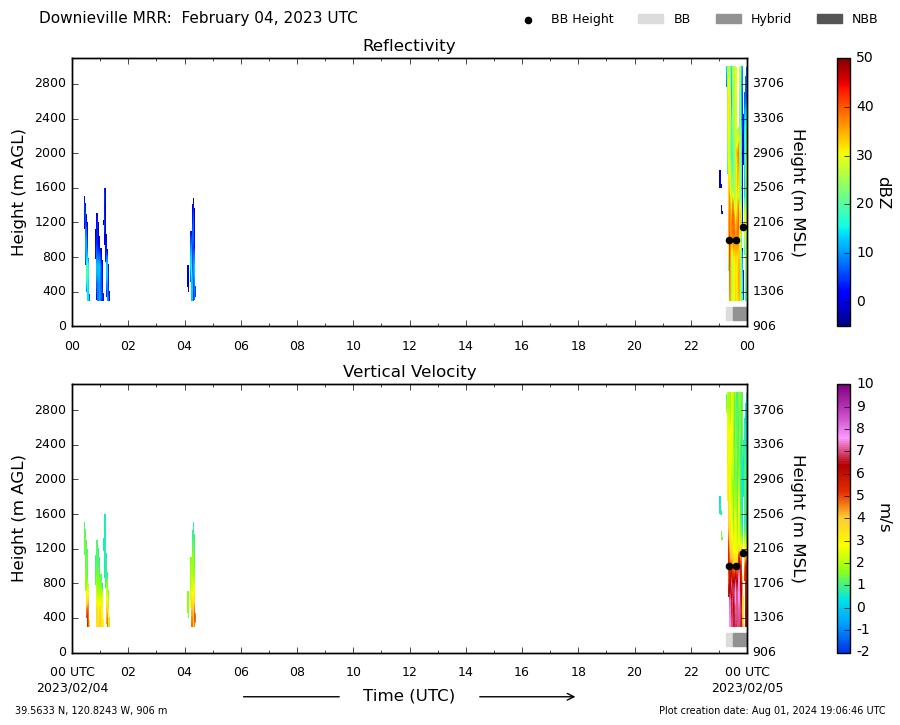Click the 'Plot creation date' footer text
This screenshot has width=900, height=725.
[772, 711]
